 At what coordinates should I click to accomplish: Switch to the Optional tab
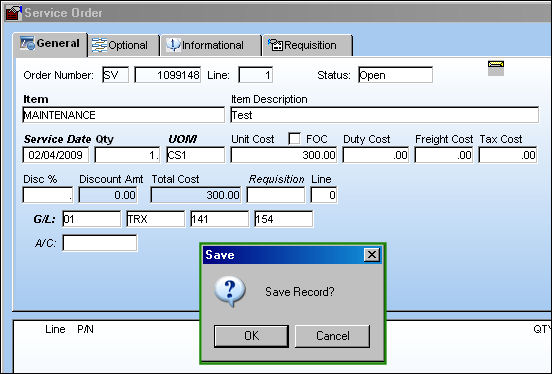124,45
